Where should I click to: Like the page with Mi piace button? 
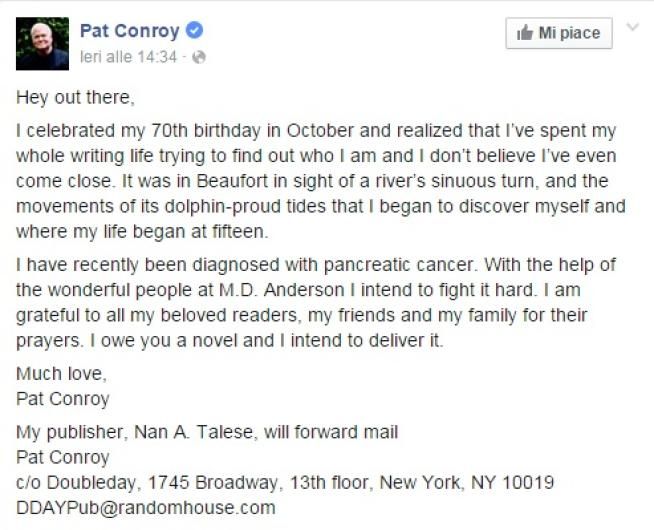tap(559, 33)
